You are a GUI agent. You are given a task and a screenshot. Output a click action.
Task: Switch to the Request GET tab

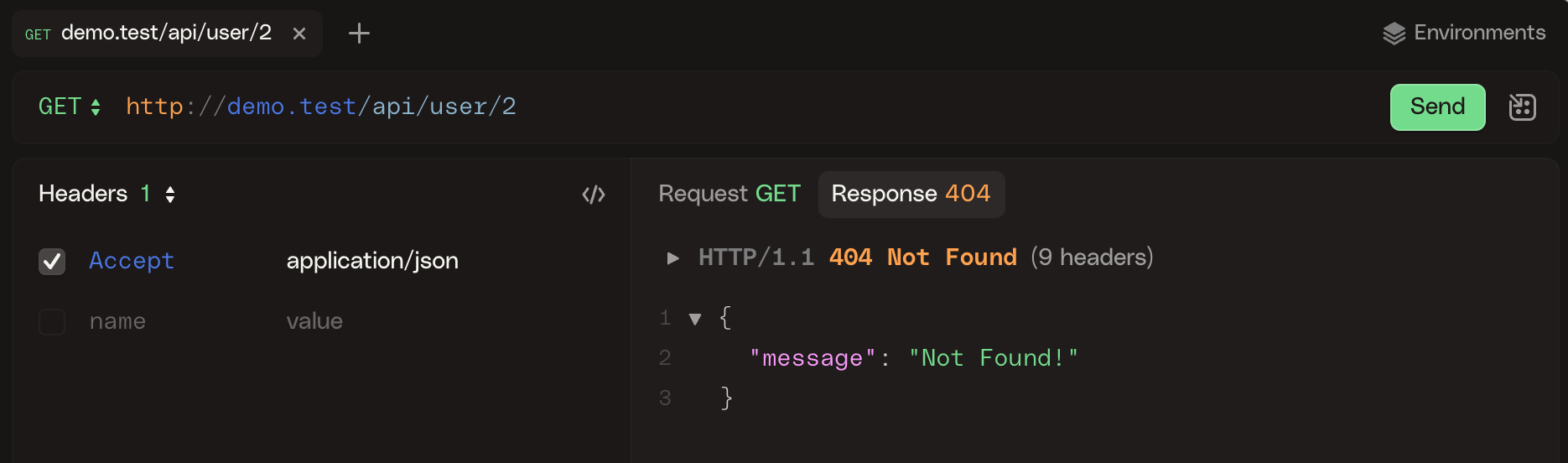pos(729,195)
